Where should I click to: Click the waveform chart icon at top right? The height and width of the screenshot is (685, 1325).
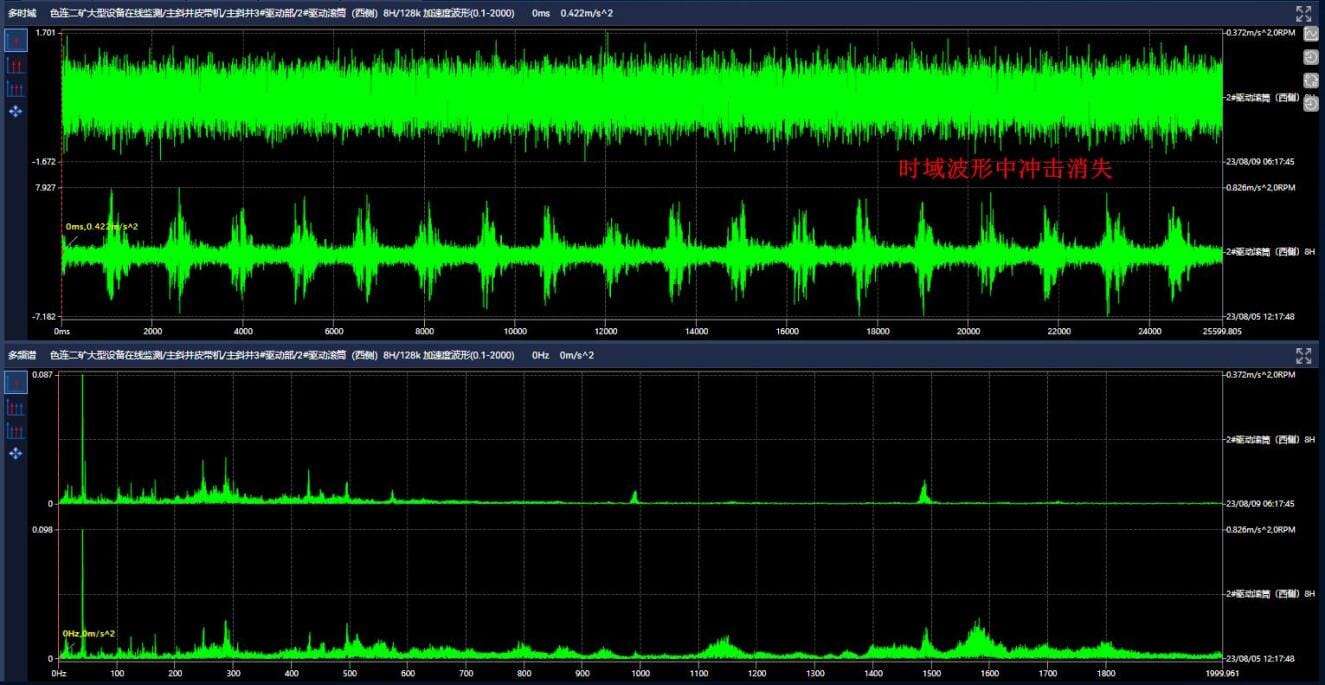tap(1311, 35)
